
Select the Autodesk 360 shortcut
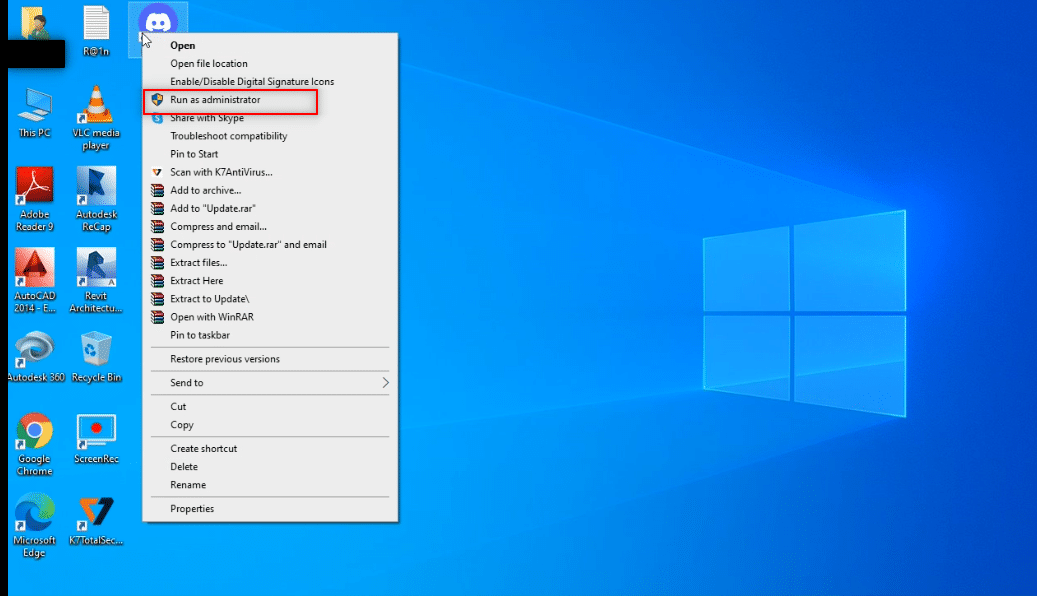(36, 357)
